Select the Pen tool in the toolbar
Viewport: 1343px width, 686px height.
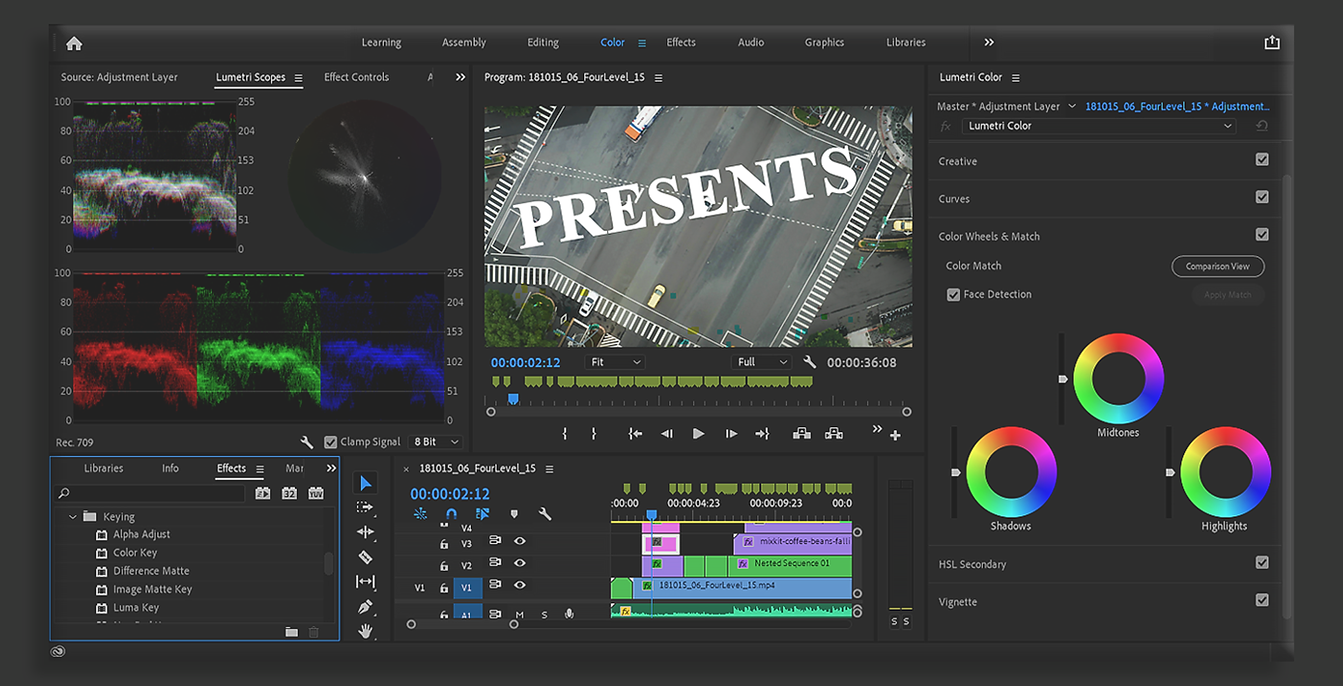tap(365, 606)
